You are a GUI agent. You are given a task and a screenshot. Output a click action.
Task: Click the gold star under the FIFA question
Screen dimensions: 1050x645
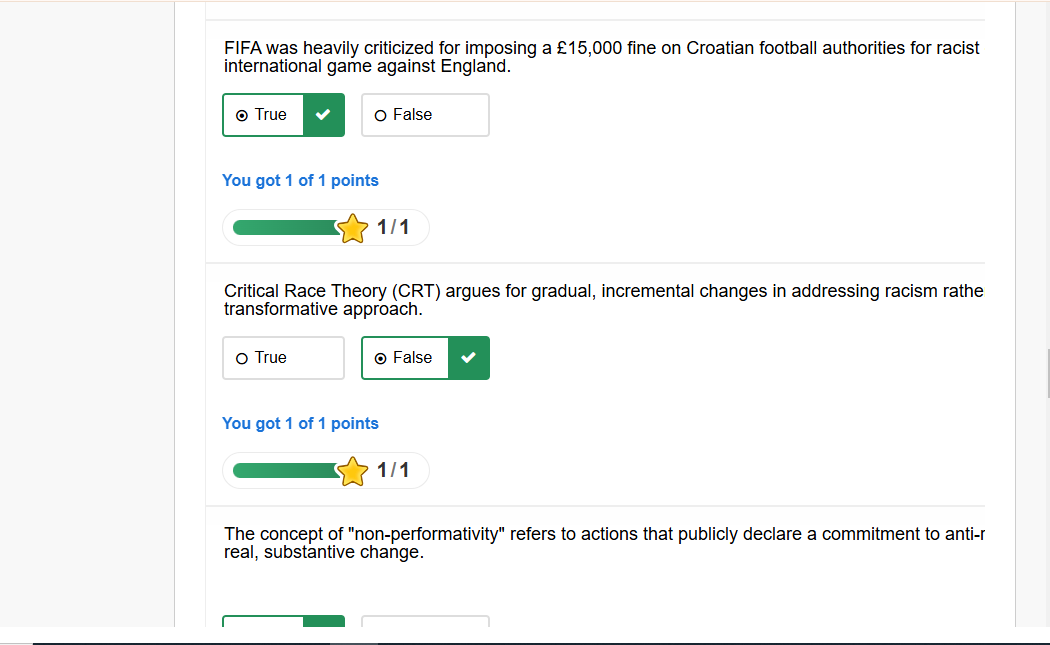click(352, 229)
